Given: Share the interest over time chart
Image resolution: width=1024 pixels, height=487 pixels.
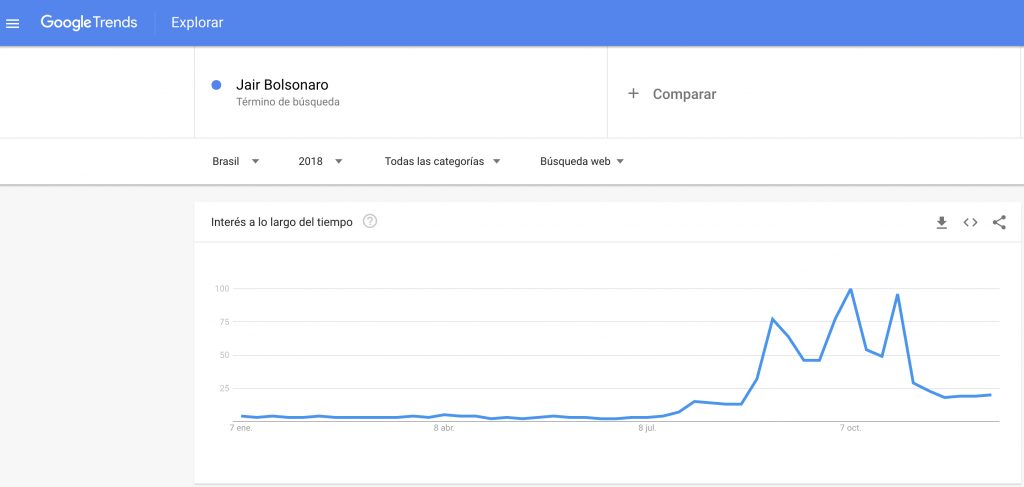Looking at the screenshot, I should click(x=999, y=223).
